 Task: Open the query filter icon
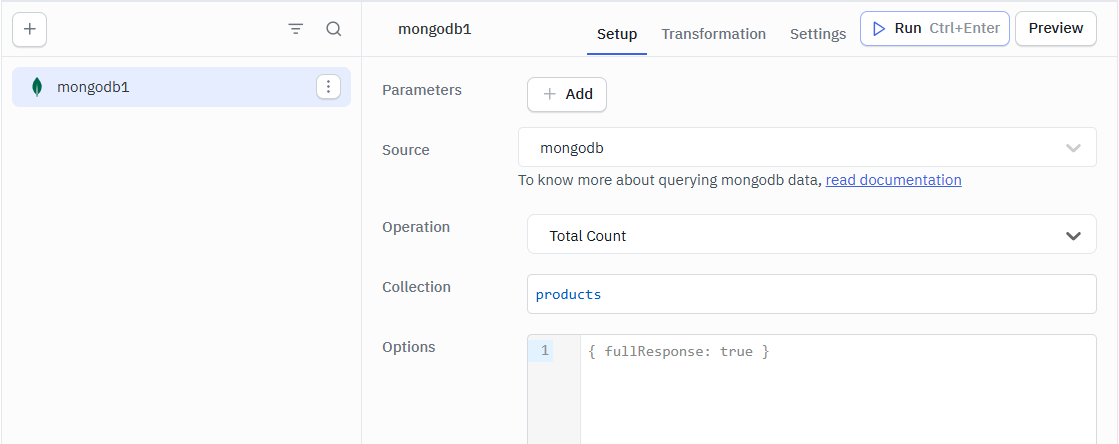click(x=295, y=29)
